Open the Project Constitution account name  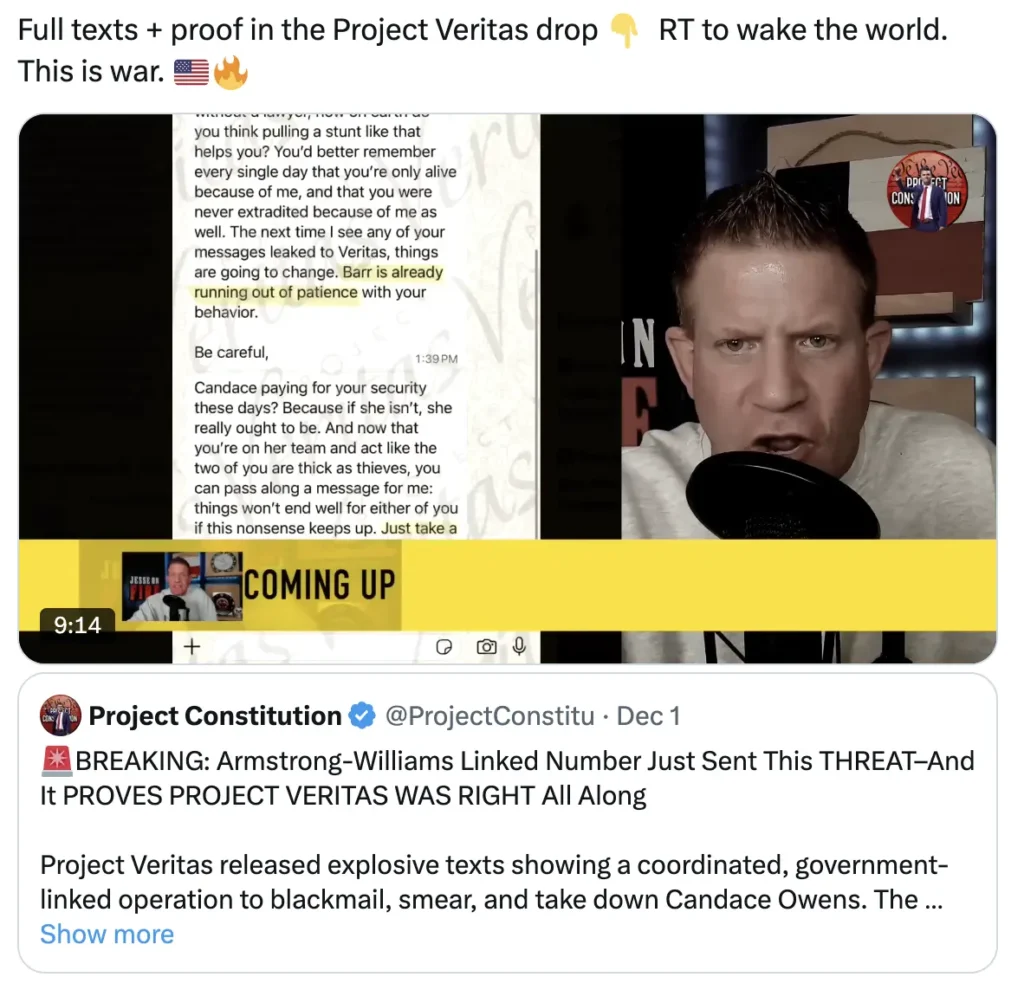tap(215, 716)
